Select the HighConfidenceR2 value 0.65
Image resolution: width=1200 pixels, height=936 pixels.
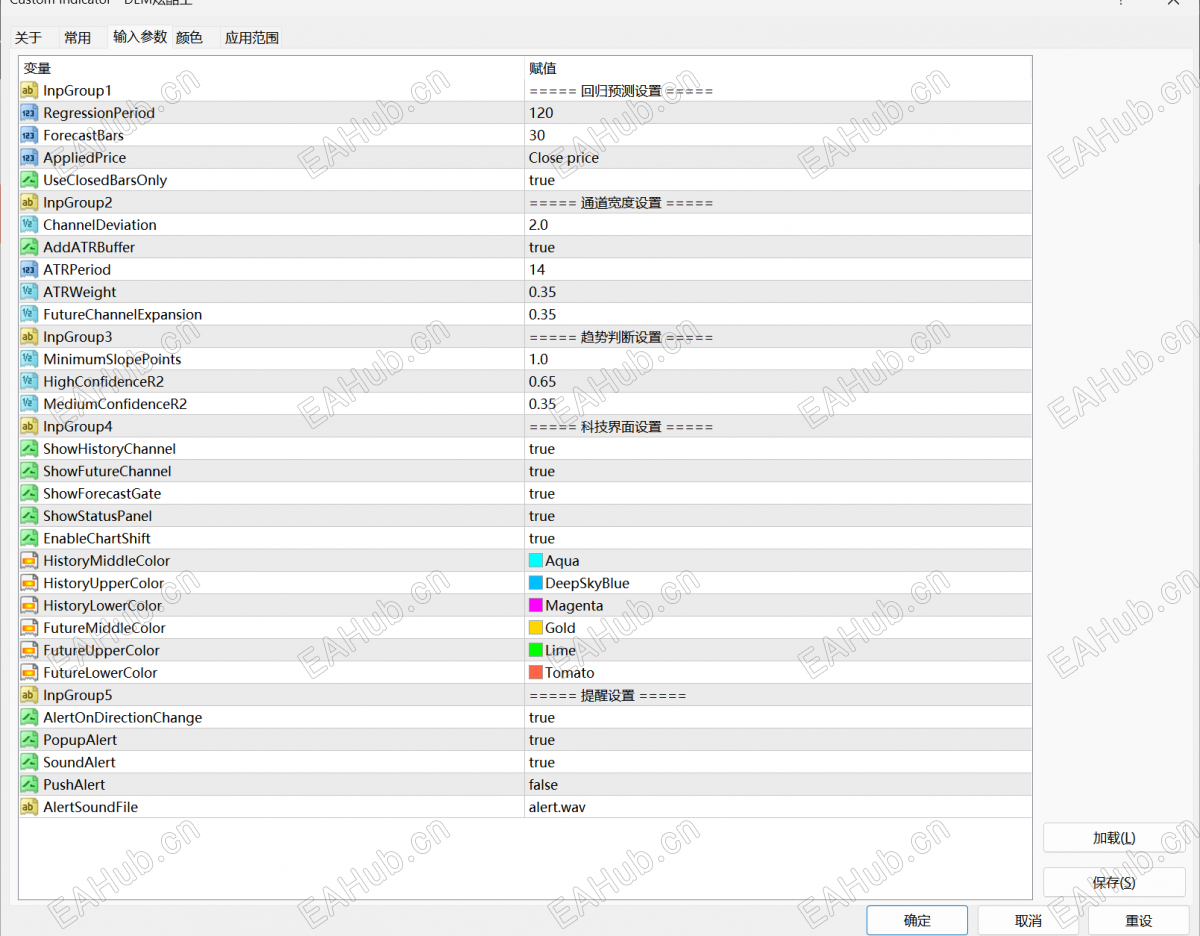(x=778, y=382)
